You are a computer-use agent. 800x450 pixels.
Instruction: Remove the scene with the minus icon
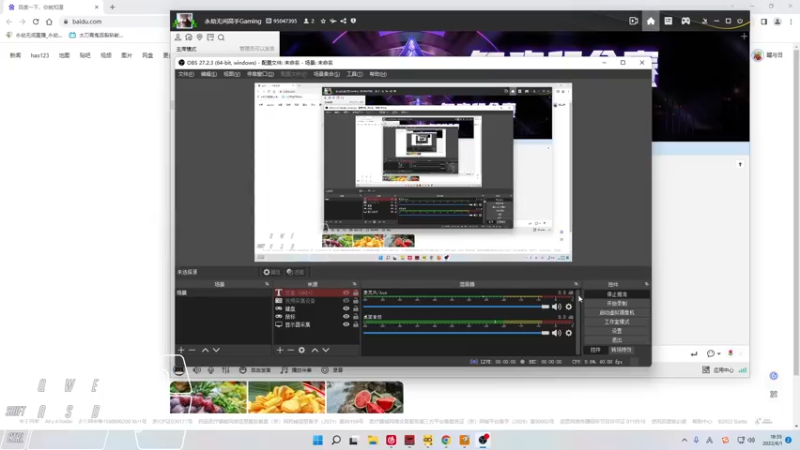coord(192,350)
